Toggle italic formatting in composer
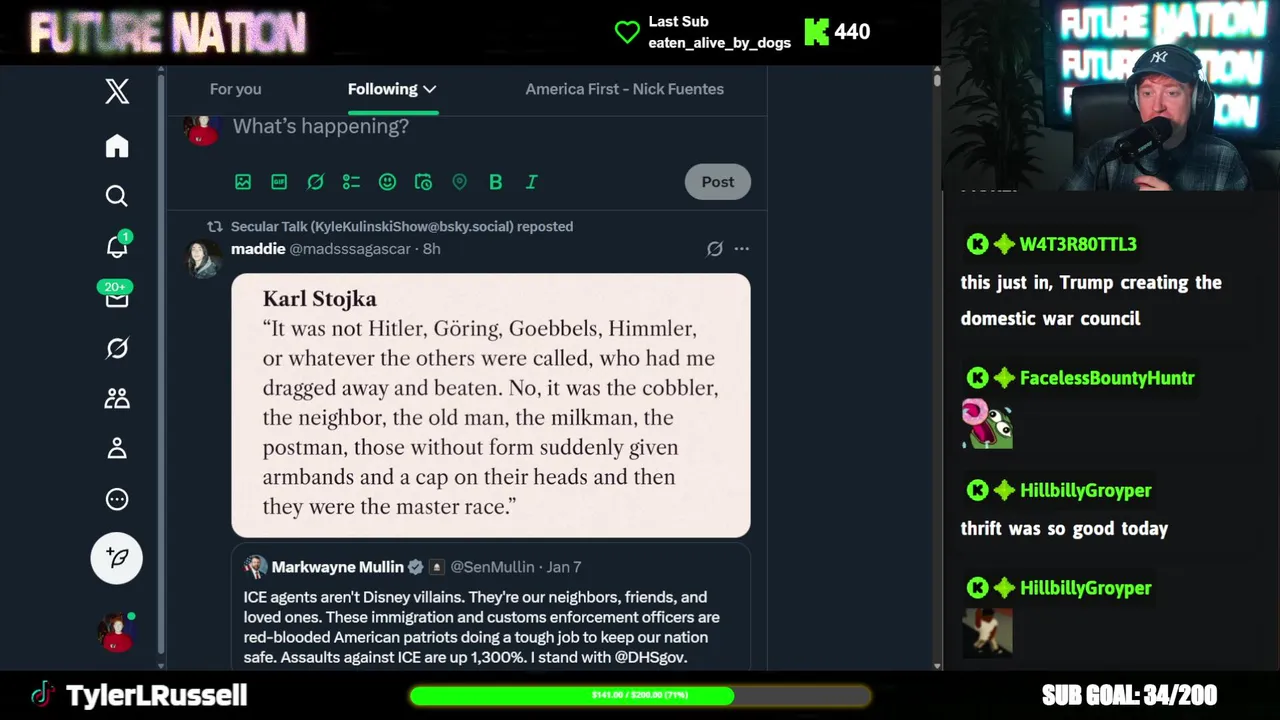Viewport: 1280px width, 720px height. pyautogui.click(x=531, y=182)
